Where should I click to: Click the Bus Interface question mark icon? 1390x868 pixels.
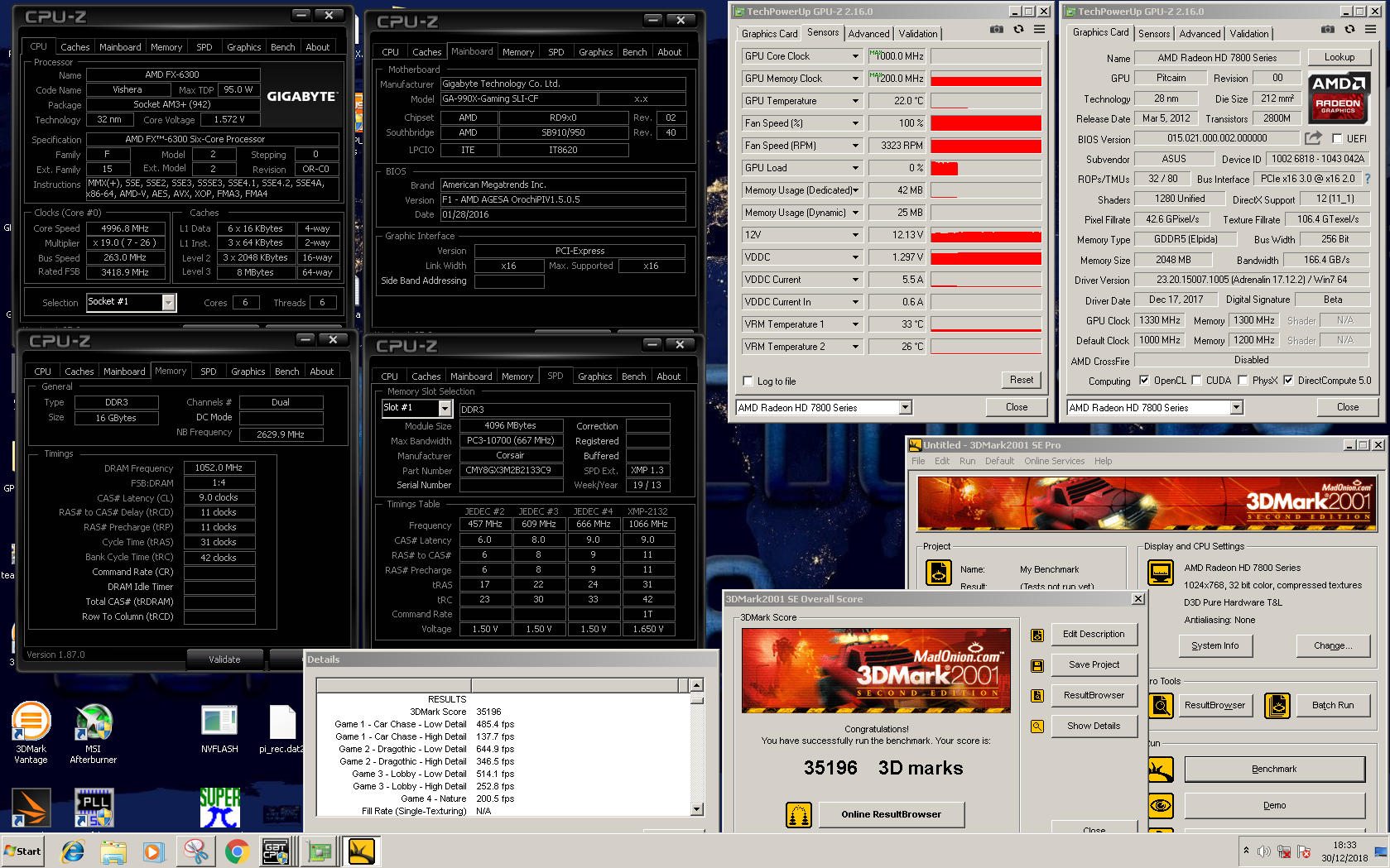(x=1367, y=178)
